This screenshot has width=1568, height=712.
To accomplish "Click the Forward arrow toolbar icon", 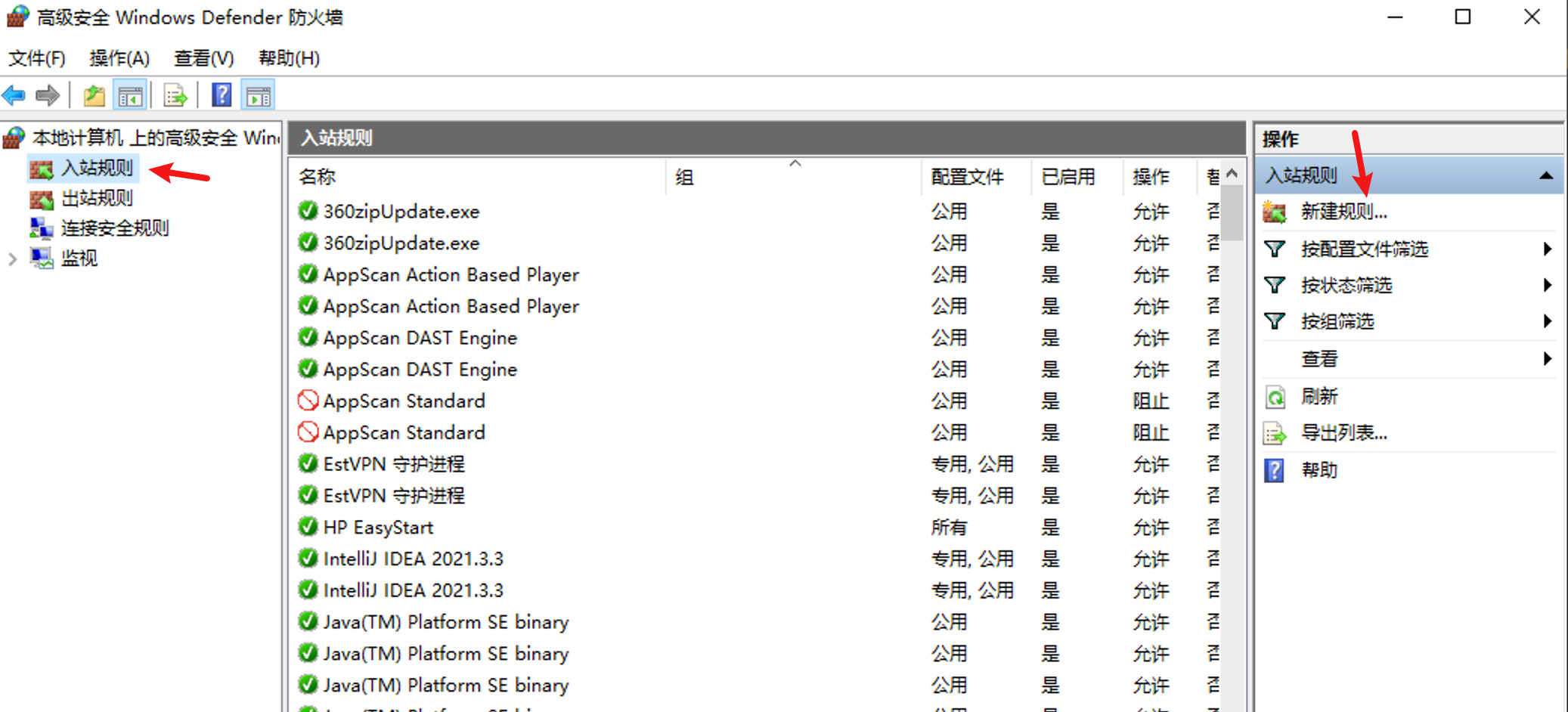I will point(48,95).
